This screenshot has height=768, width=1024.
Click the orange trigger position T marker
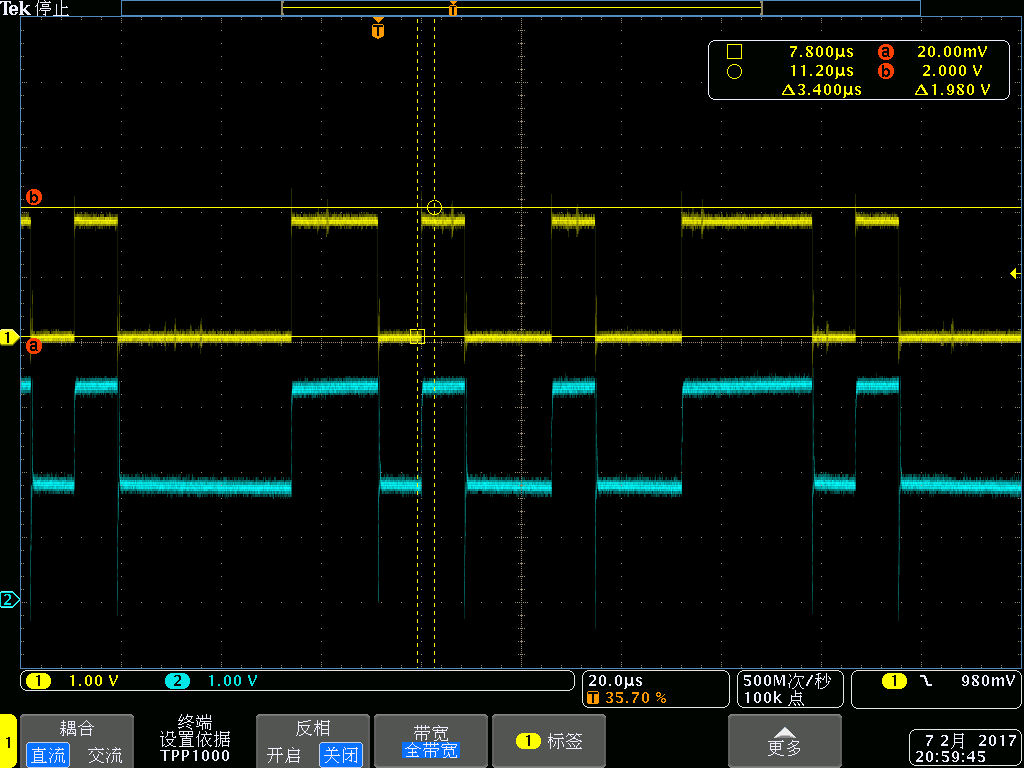377,31
